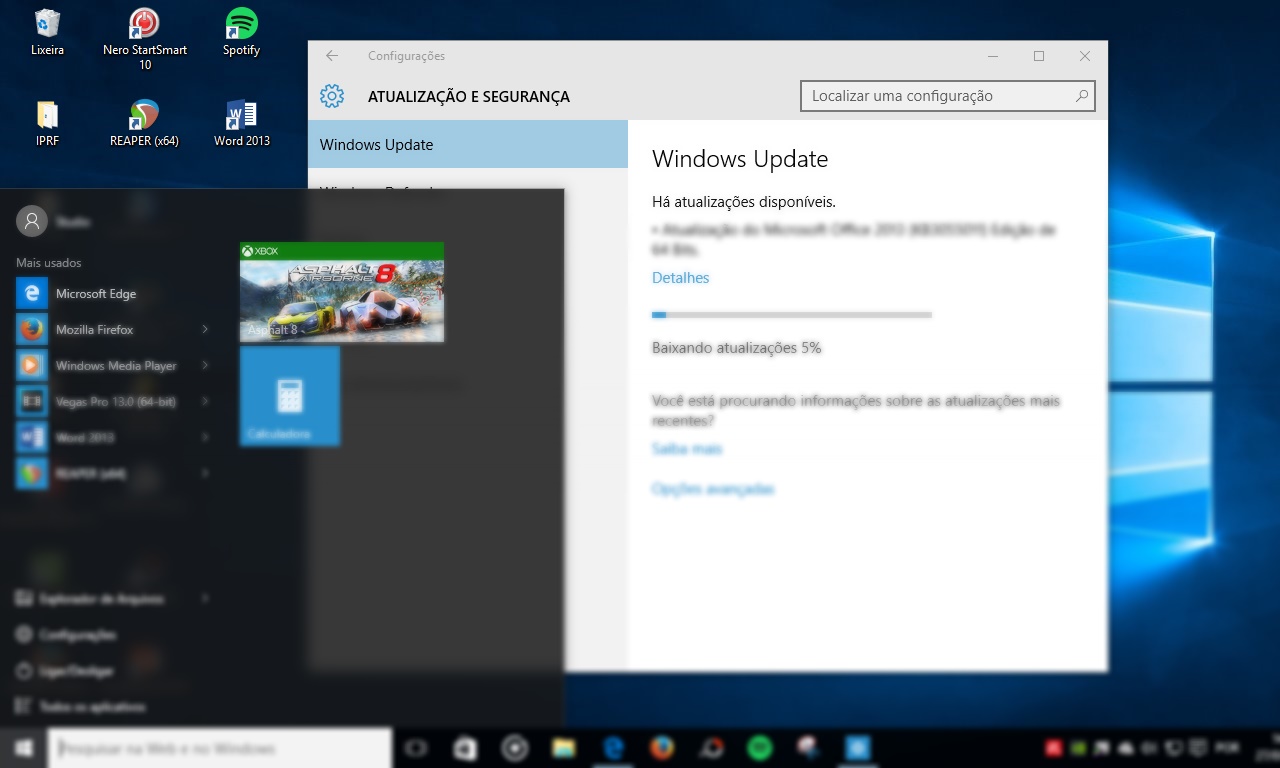Open the Calculadora tile
Image resolution: width=1280 pixels, height=768 pixels.
click(x=290, y=396)
